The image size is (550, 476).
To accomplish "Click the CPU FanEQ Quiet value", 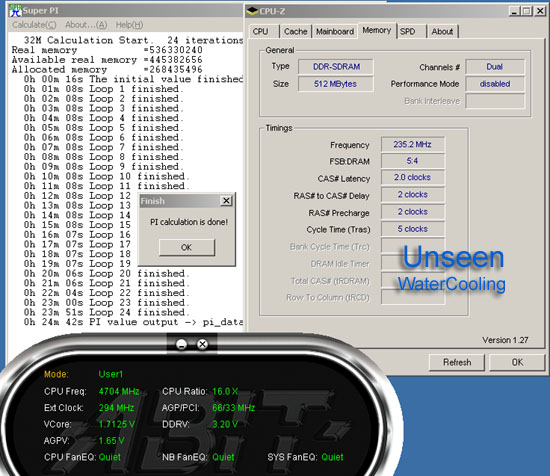I will [110, 457].
